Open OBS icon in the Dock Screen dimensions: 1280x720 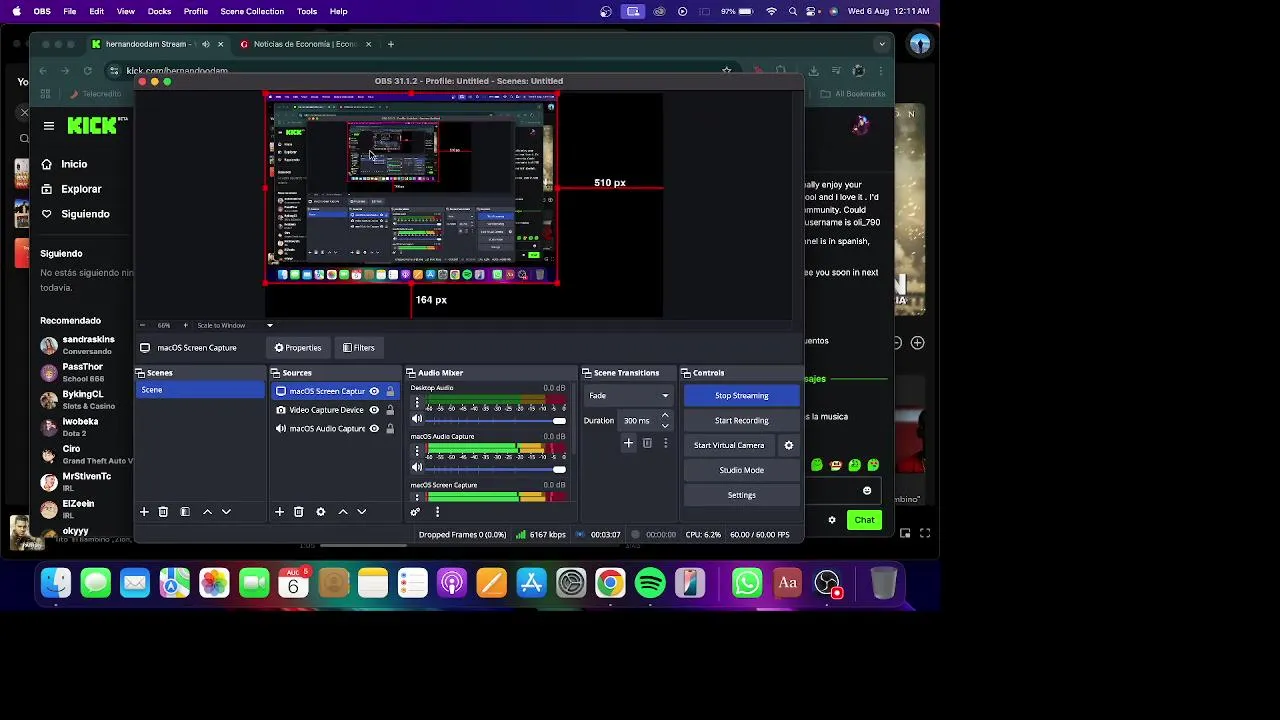(x=827, y=583)
